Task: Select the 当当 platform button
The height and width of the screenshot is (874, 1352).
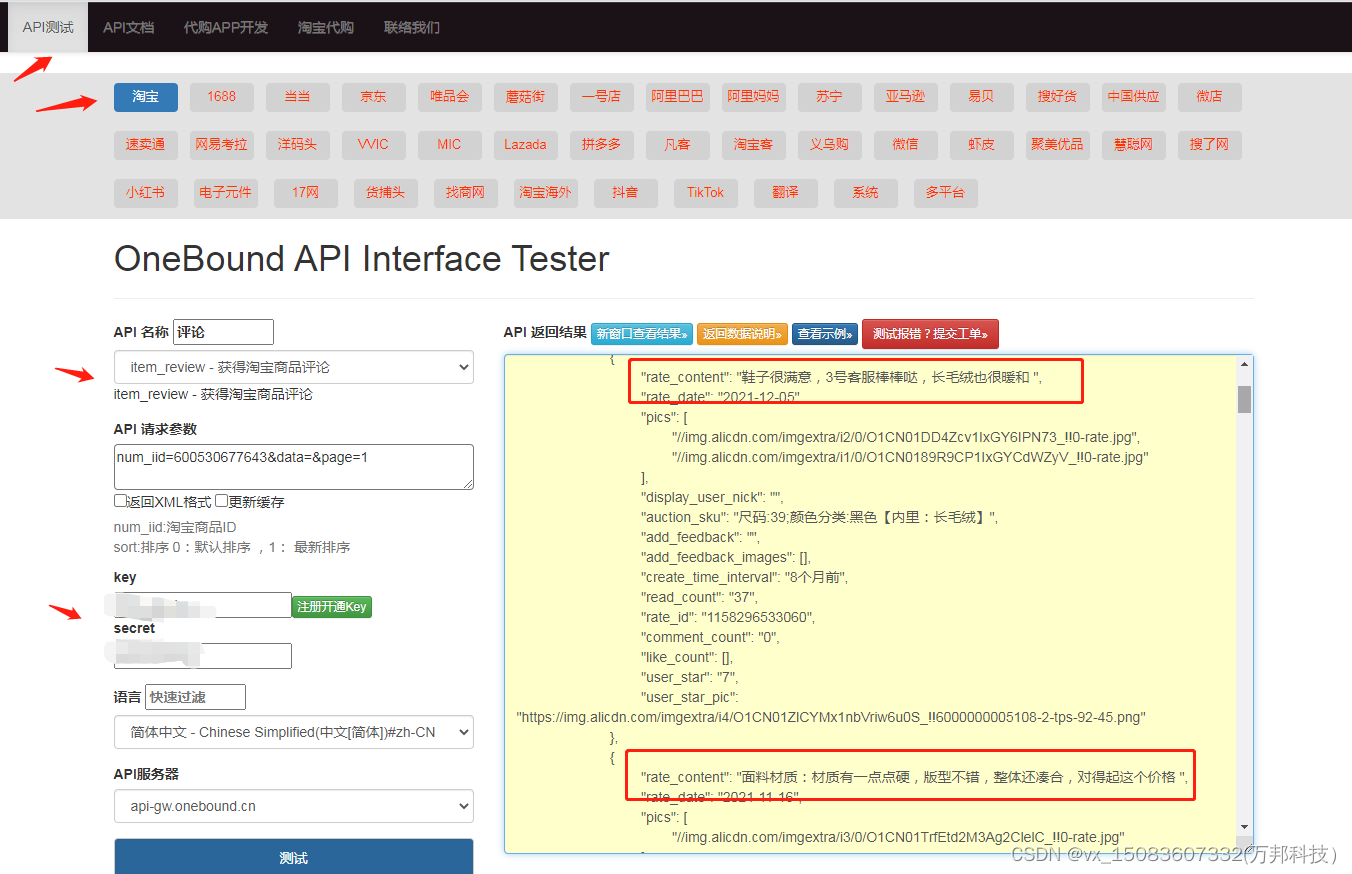Action: pos(298,97)
